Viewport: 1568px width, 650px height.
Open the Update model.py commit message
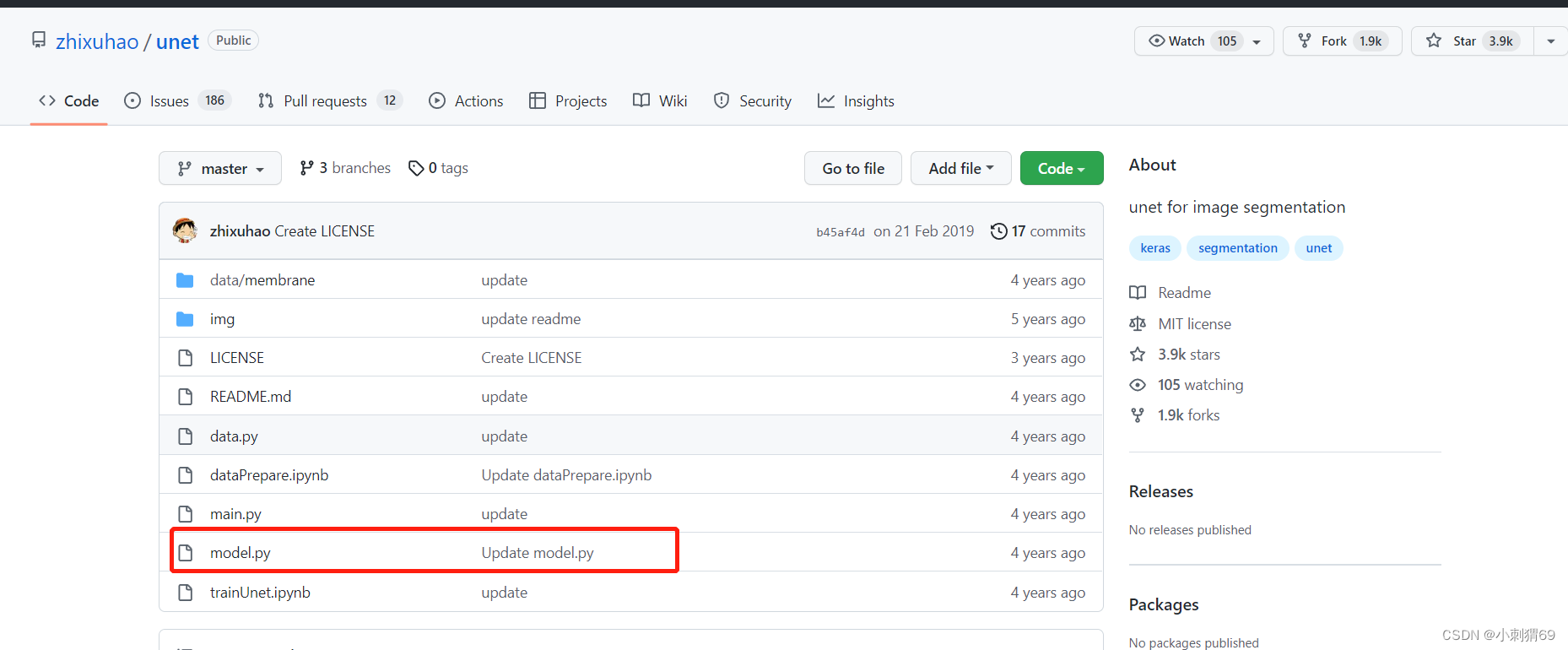[538, 553]
